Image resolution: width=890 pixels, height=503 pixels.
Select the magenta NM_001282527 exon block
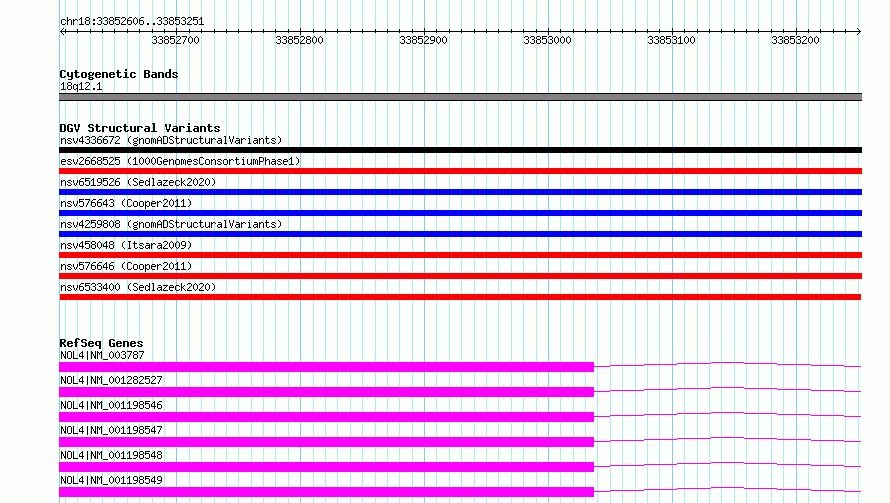pyautogui.click(x=326, y=392)
